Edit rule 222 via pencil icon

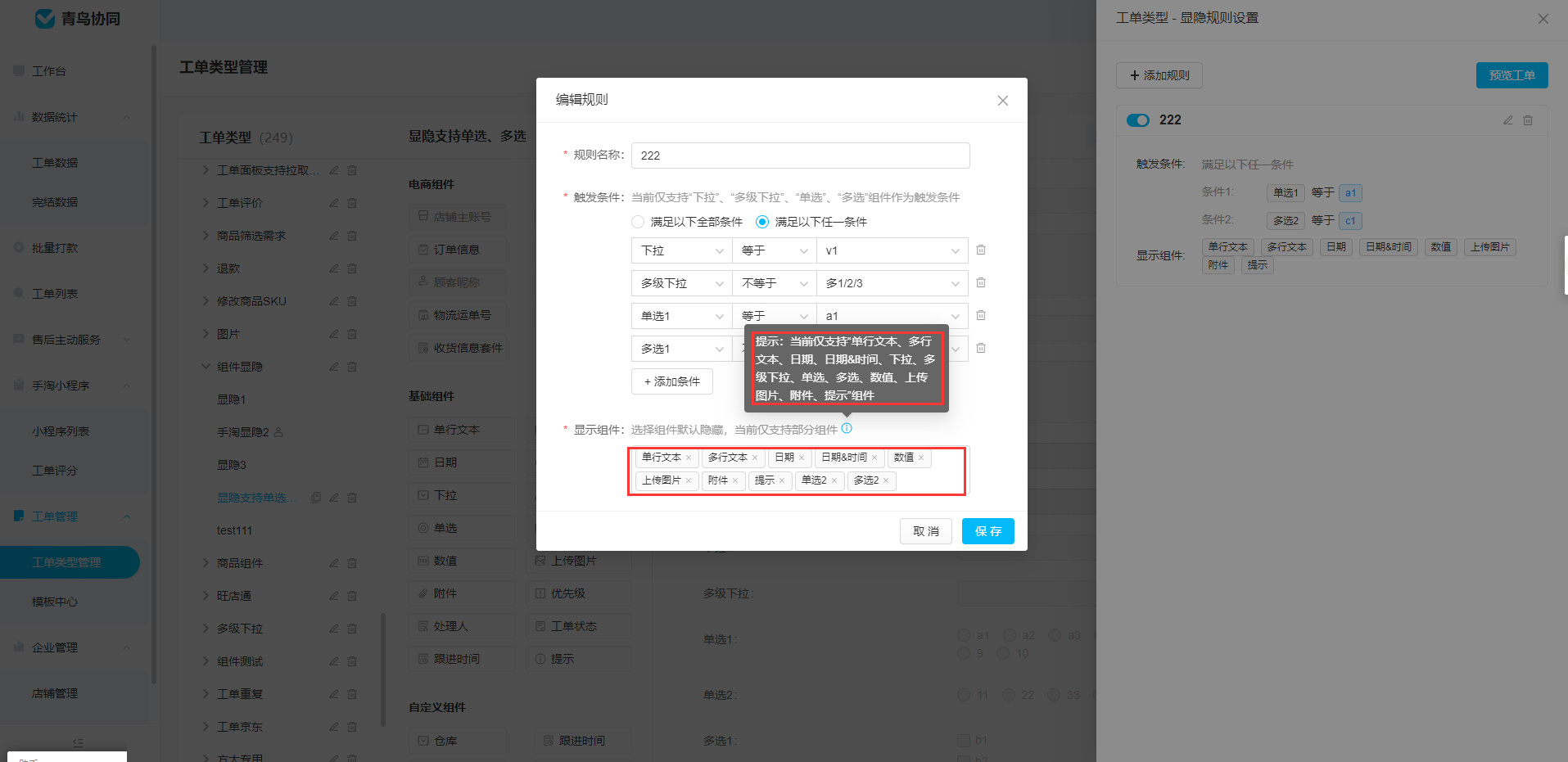1508,120
